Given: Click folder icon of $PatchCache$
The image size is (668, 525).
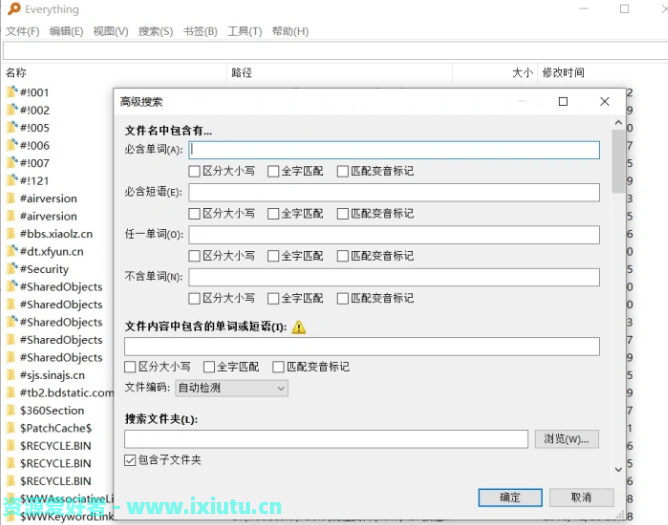Looking at the screenshot, I should click(12, 428).
